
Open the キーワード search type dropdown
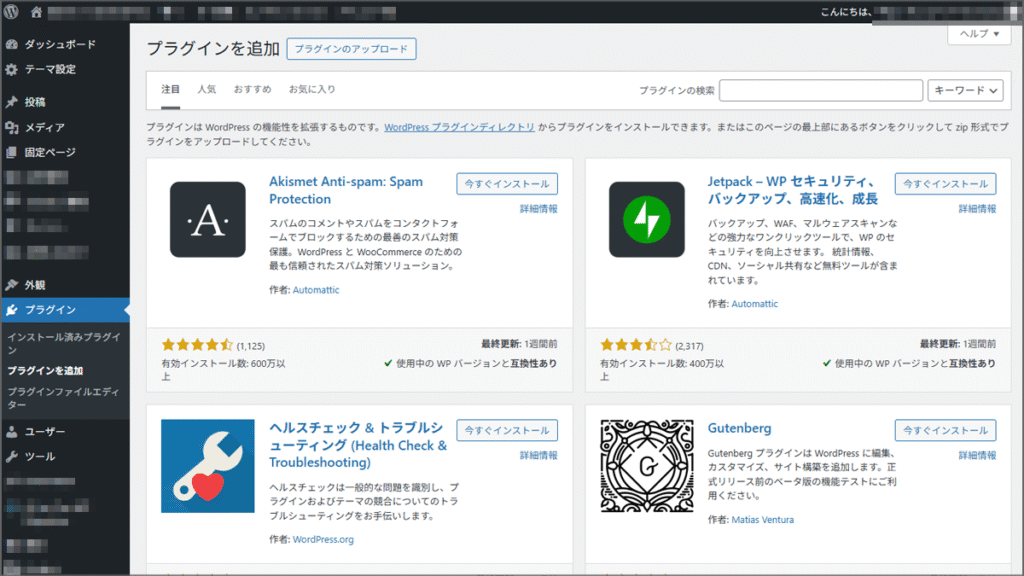tap(965, 90)
